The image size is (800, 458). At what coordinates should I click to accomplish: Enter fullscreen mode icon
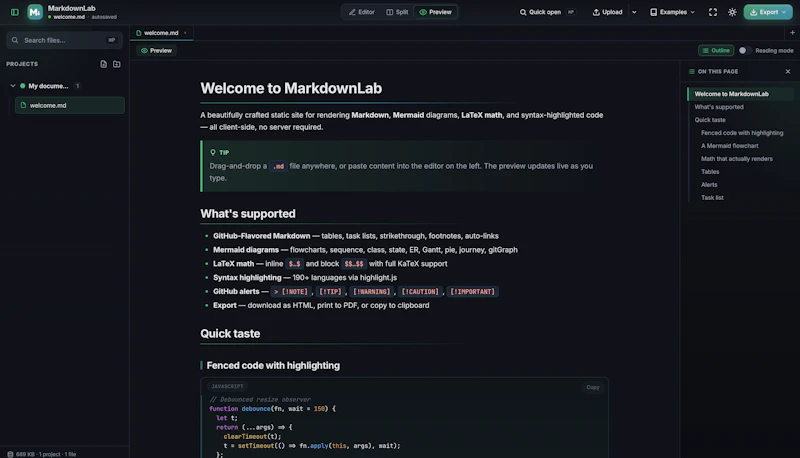(x=713, y=12)
